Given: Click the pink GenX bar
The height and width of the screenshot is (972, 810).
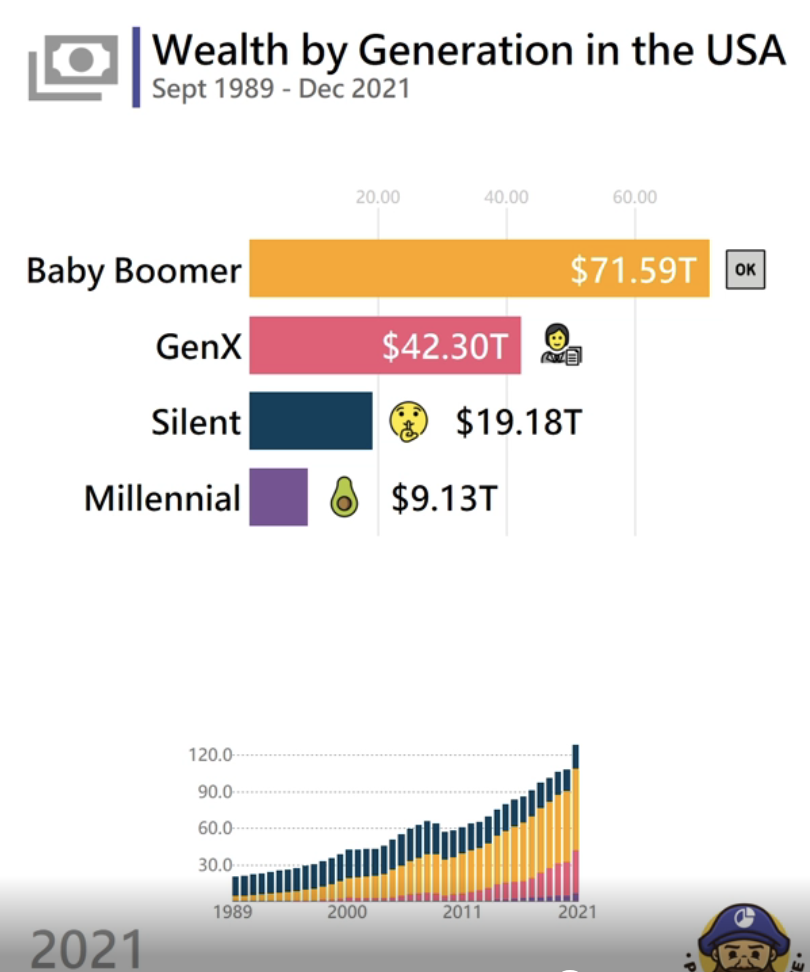Looking at the screenshot, I should pos(384,345).
